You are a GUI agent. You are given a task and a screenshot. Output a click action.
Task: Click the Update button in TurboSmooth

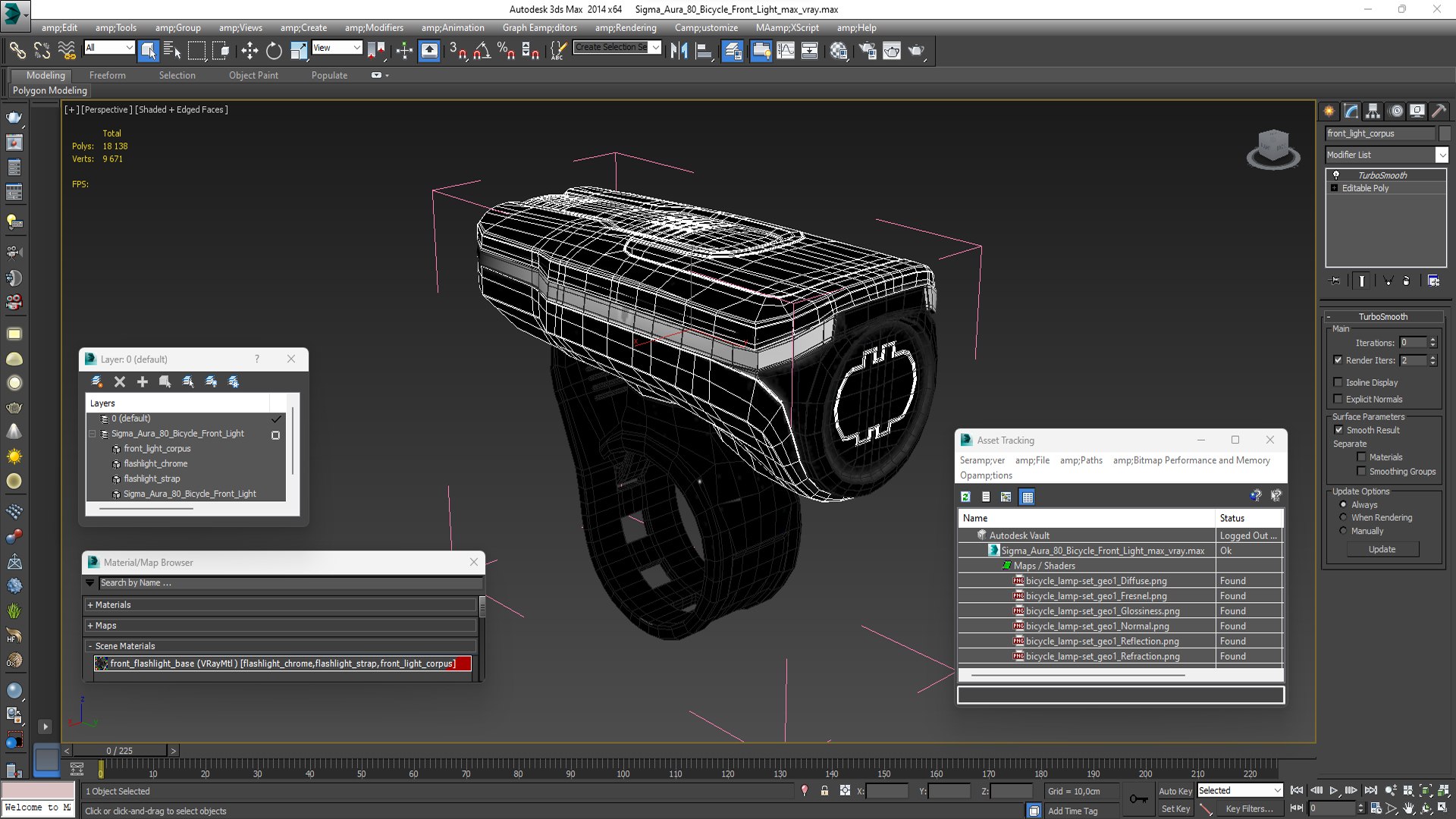(x=1382, y=549)
